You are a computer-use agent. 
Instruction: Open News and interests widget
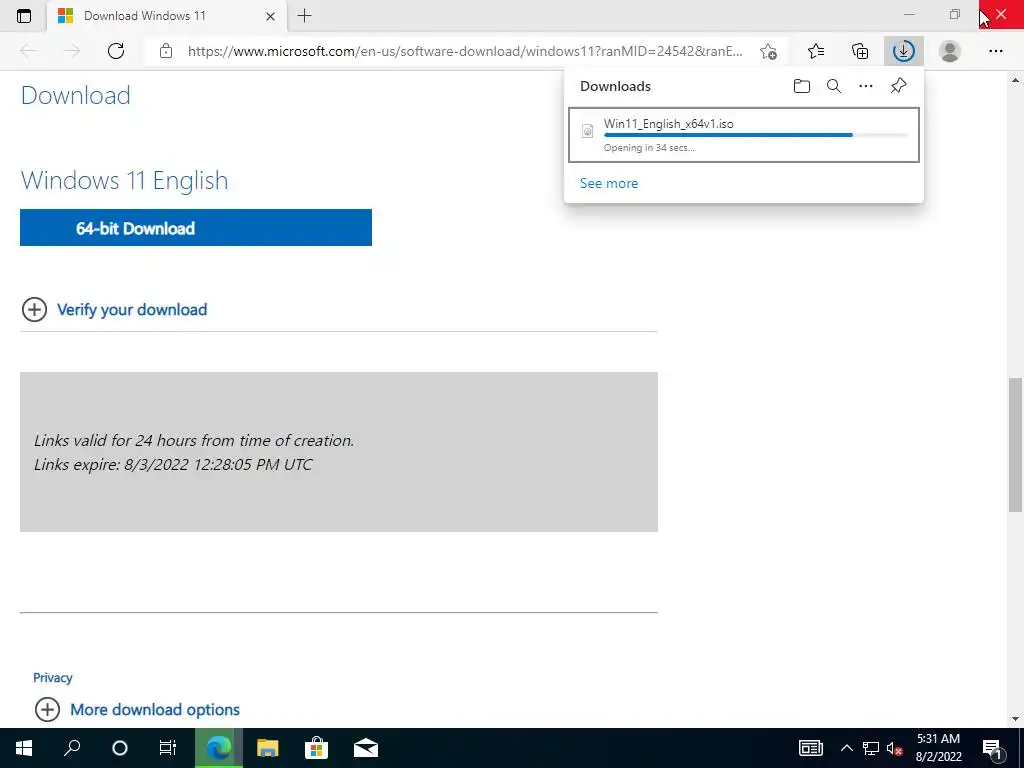810,748
